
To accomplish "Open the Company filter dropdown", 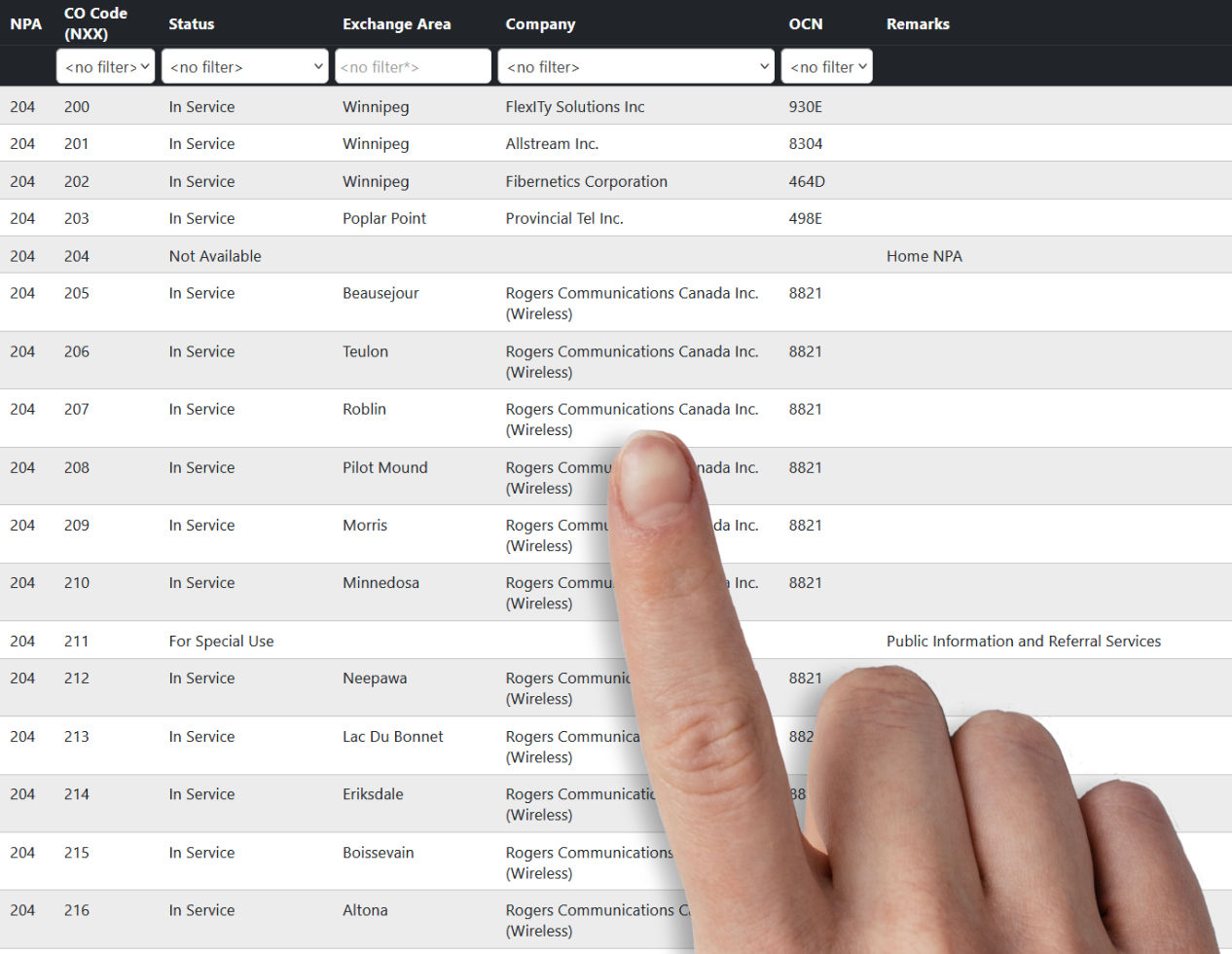I will tap(635, 66).
